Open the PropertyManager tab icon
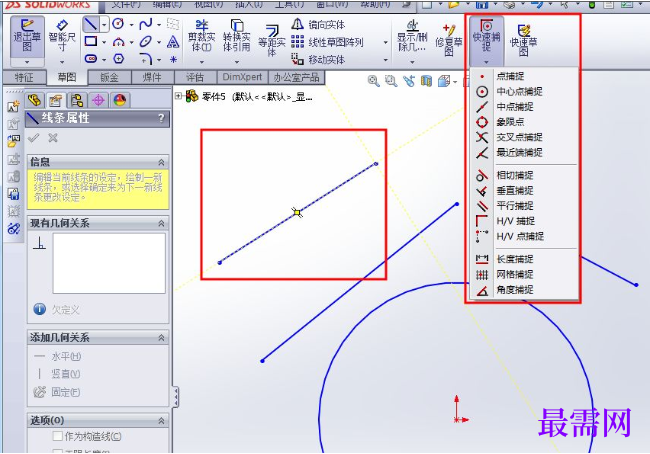 pyautogui.click(x=56, y=100)
